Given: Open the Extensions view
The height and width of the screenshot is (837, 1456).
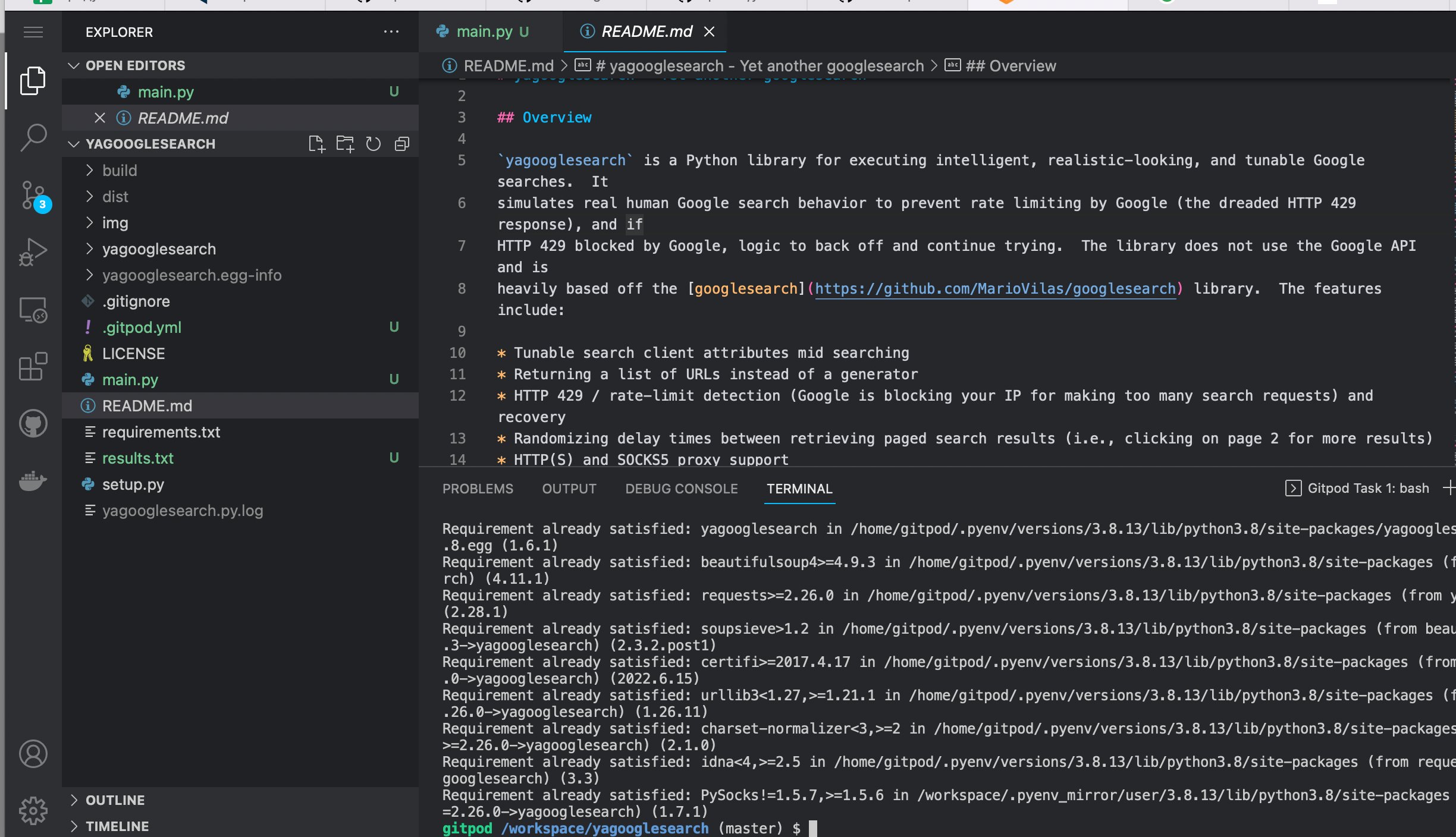Looking at the screenshot, I should (33, 366).
